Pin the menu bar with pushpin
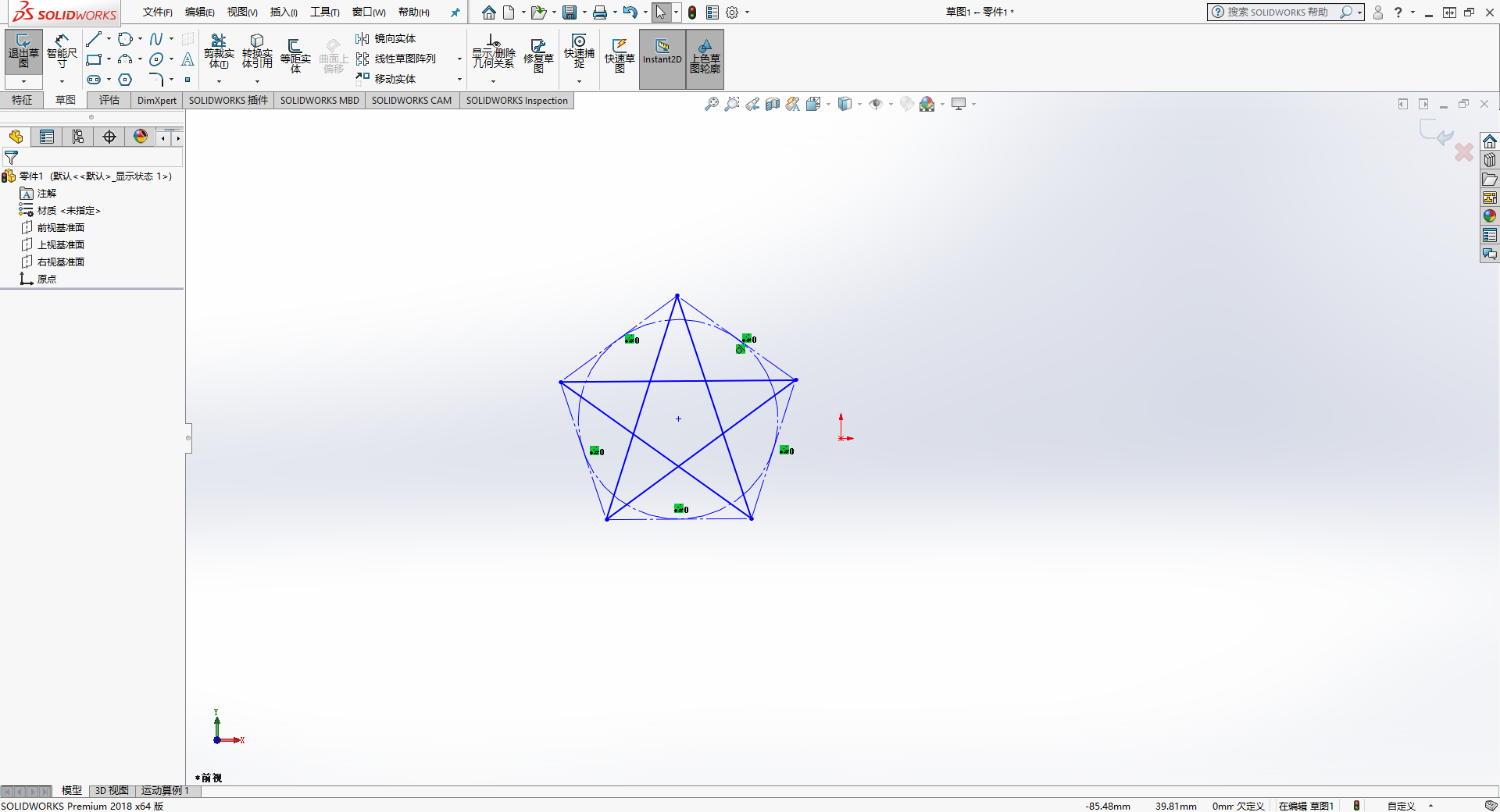1500x812 pixels. click(x=455, y=12)
